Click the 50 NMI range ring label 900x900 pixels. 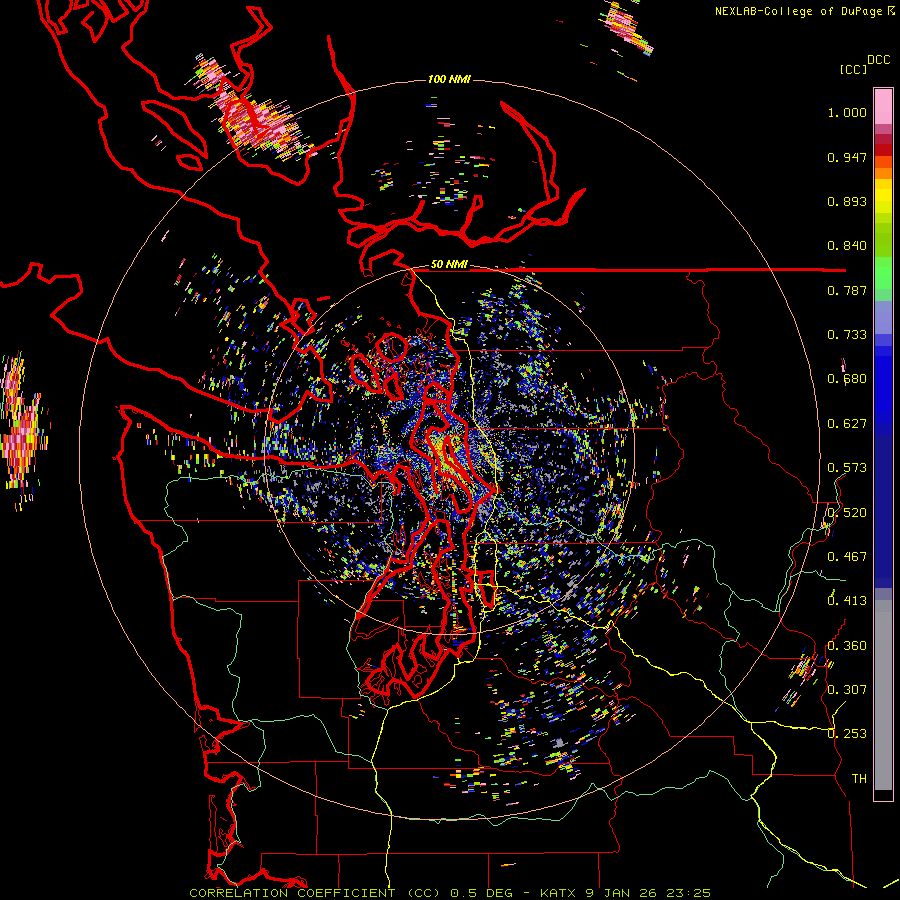coord(449,265)
